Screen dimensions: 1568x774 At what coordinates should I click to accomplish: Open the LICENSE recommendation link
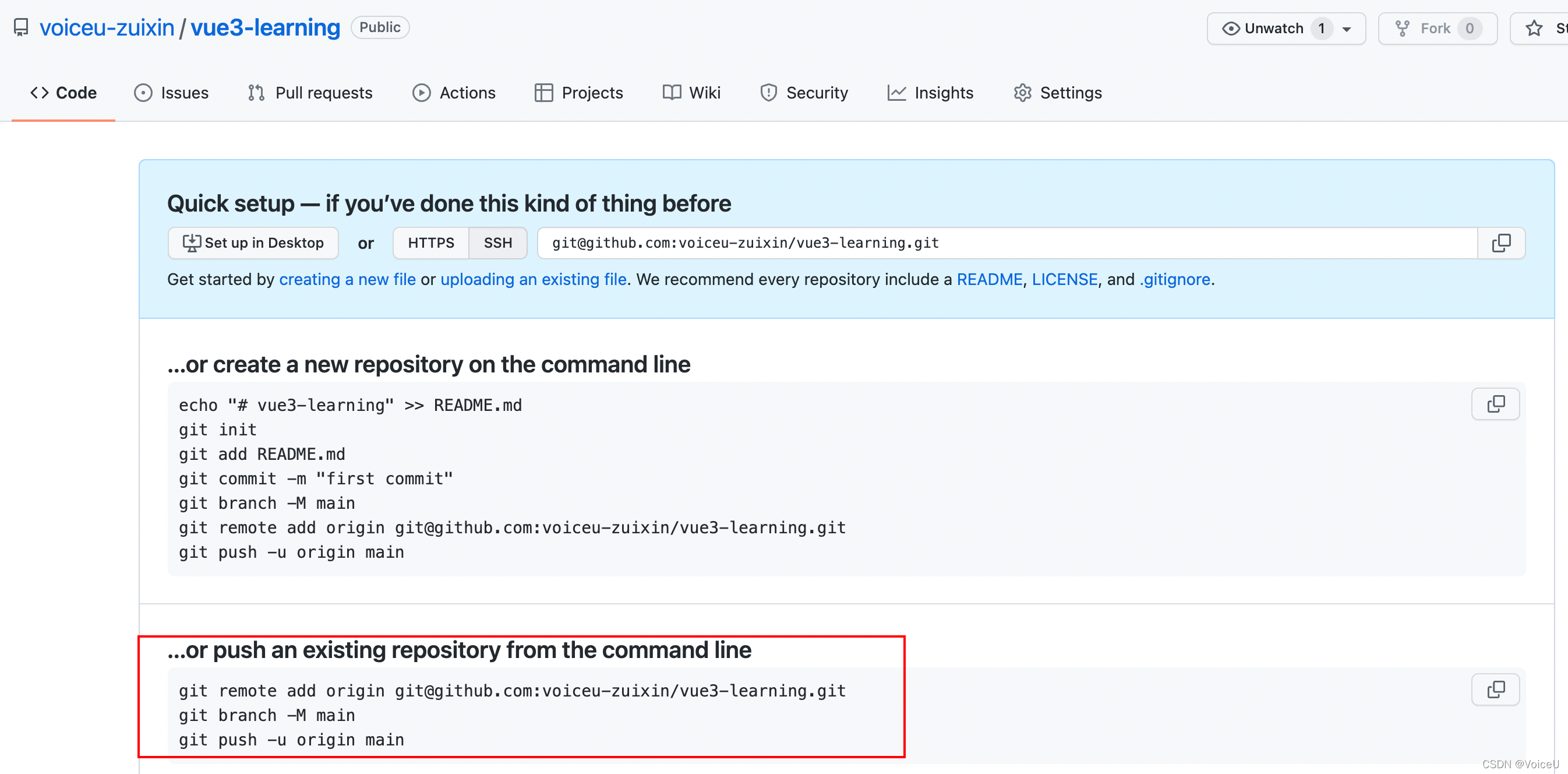[x=1065, y=280]
